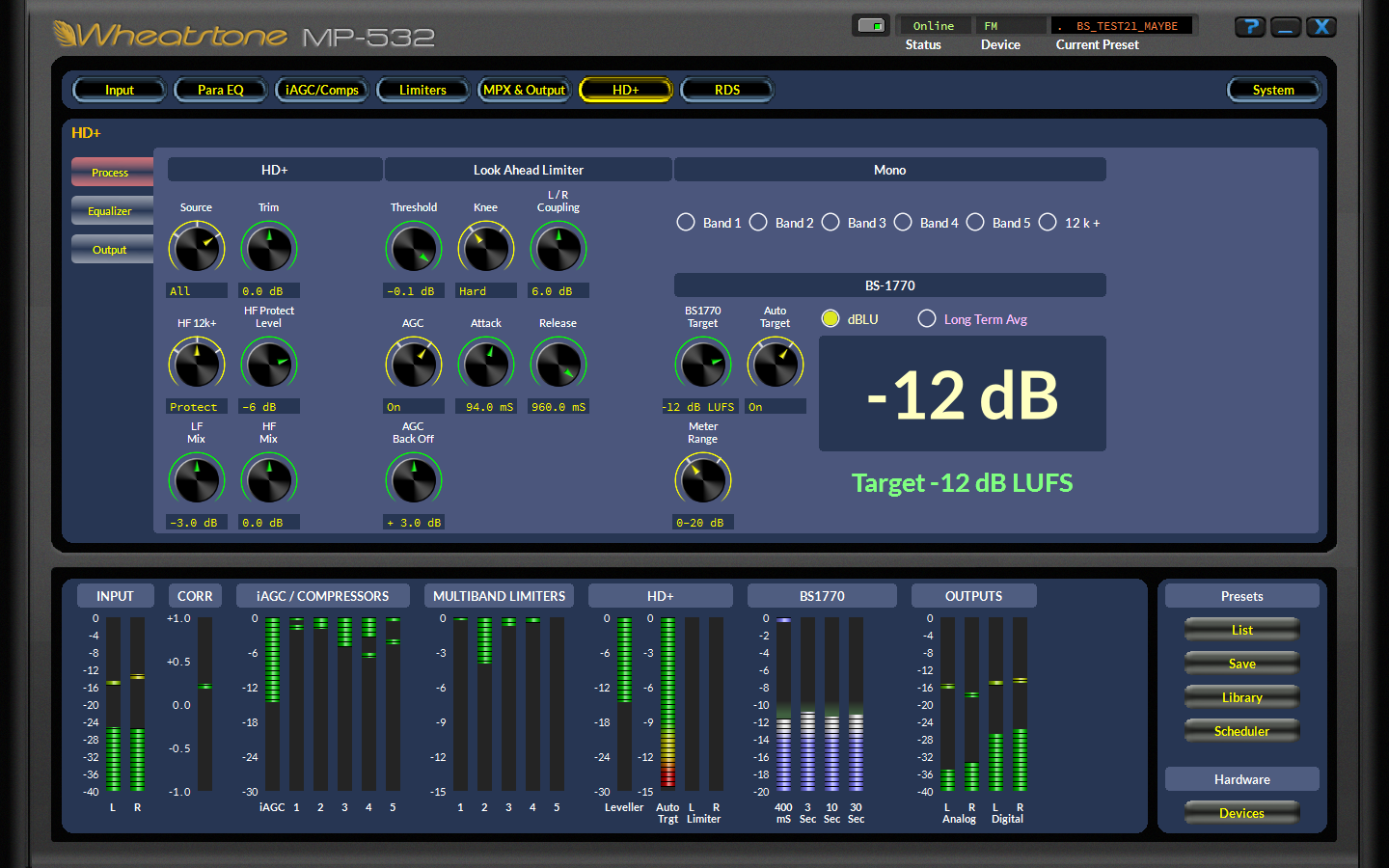Select the Process side tab
The width and height of the screenshot is (1389, 868).
coord(112,172)
